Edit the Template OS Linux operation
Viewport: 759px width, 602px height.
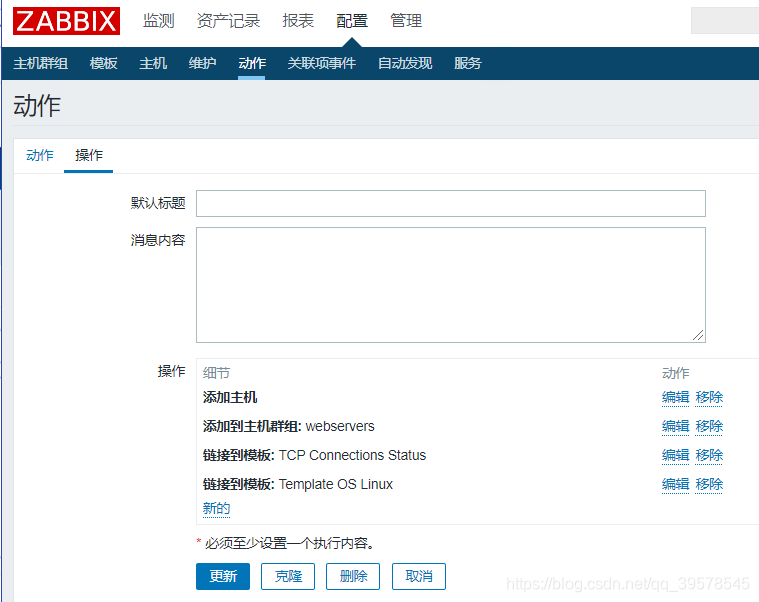point(675,484)
